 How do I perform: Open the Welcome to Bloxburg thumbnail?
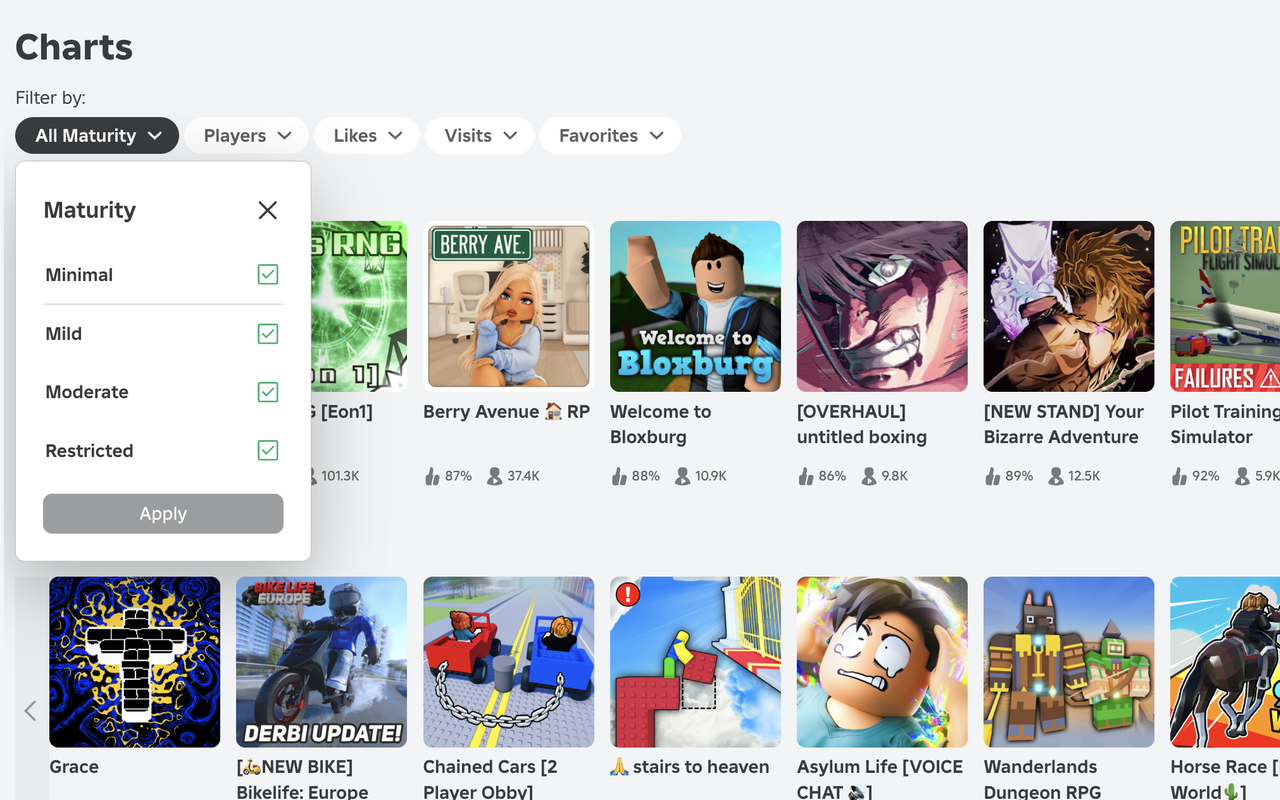coord(695,306)
